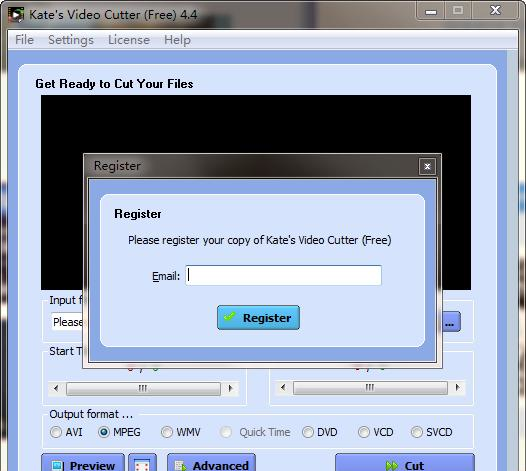Select the AVI output format
The height and width of the screenshot is (471, 526).
tap(66, 432)
